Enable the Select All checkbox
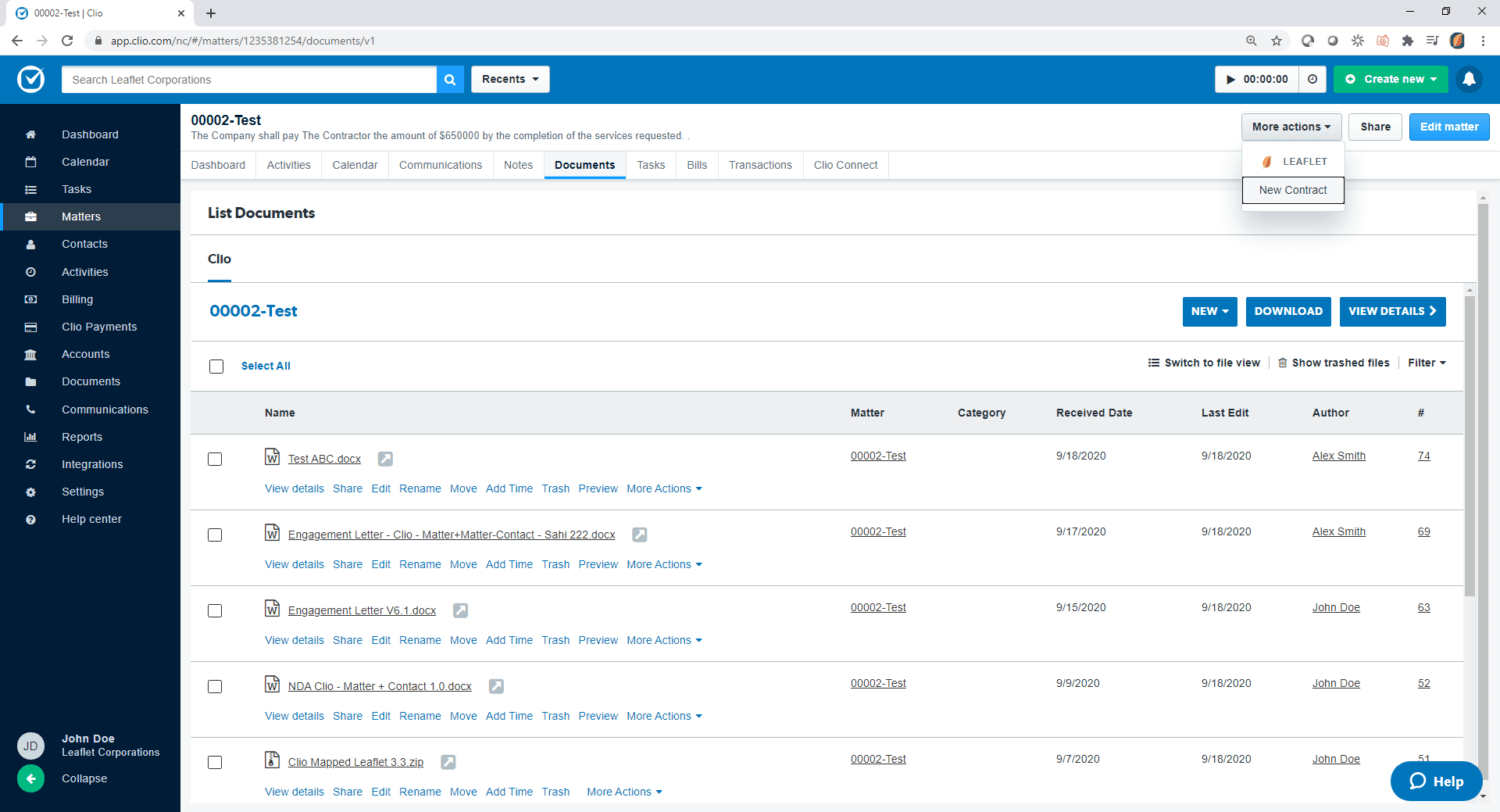This screenshot has height=812, width=1500. pyautogui.click(x=216, y=366)
